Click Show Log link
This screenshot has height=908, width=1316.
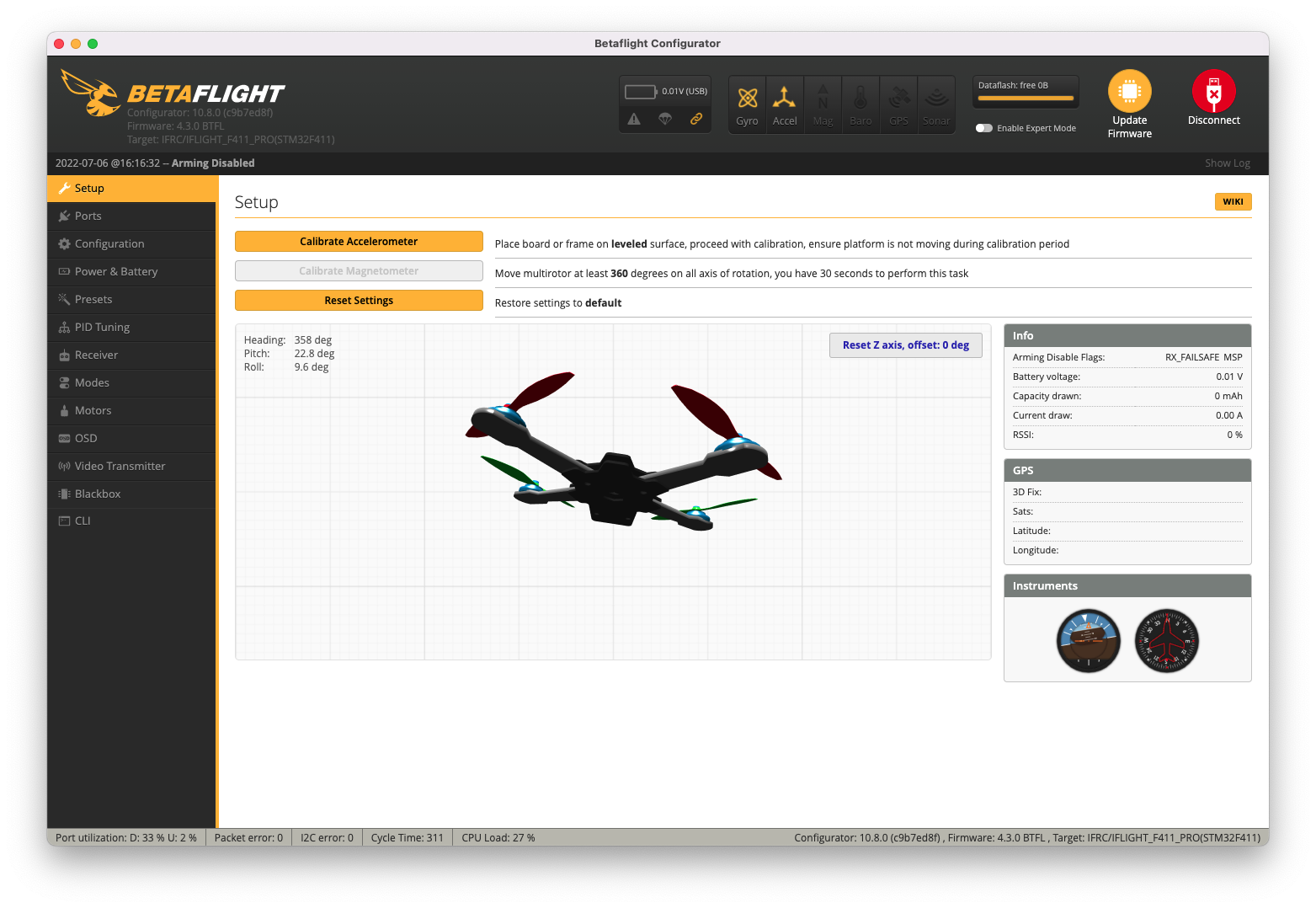coord(1227,163)
